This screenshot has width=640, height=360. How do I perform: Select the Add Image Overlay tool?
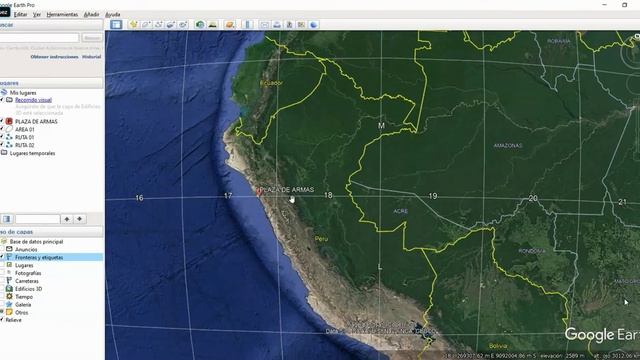(x=171, y=24)
